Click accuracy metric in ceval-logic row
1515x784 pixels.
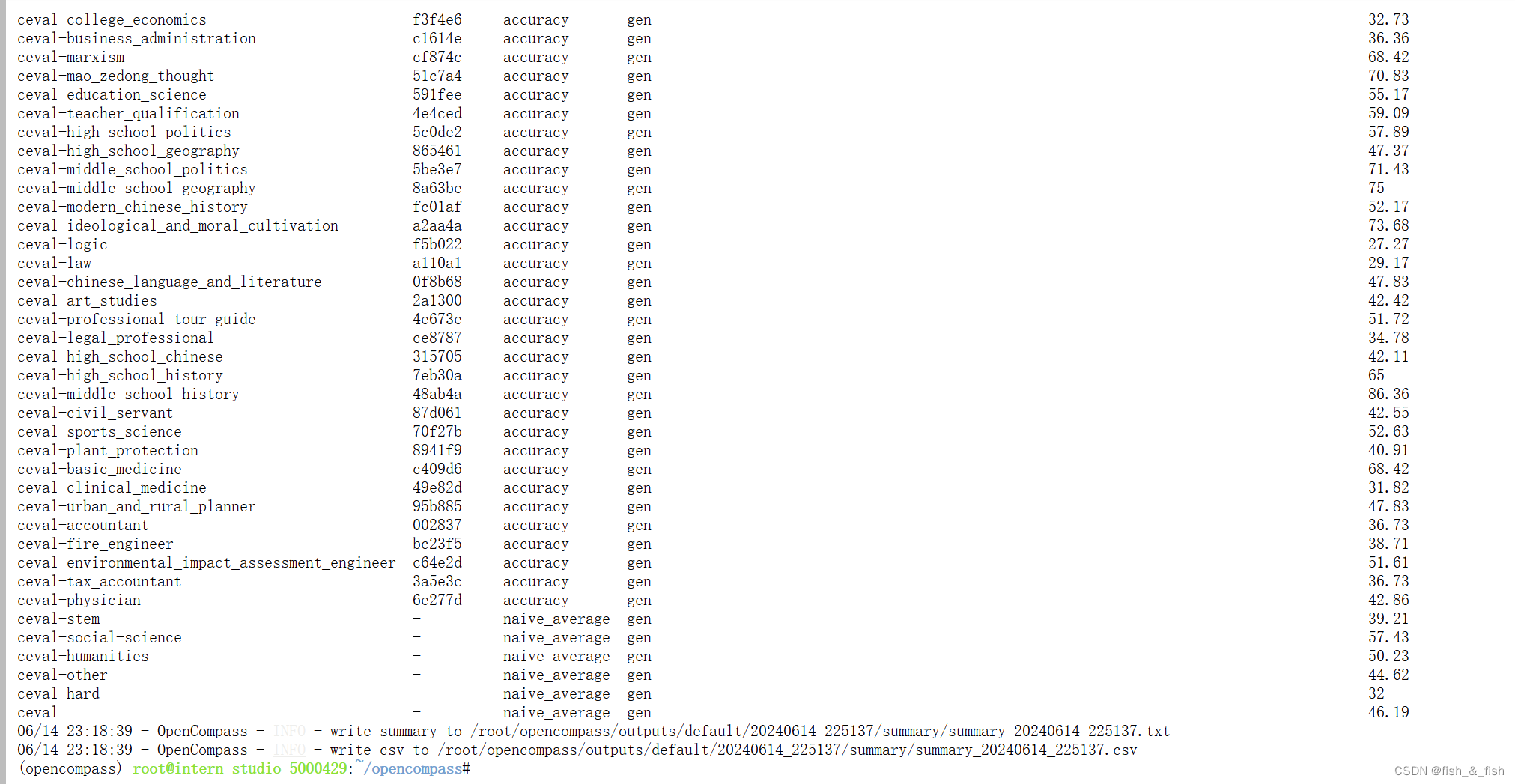tap(536, 245)
